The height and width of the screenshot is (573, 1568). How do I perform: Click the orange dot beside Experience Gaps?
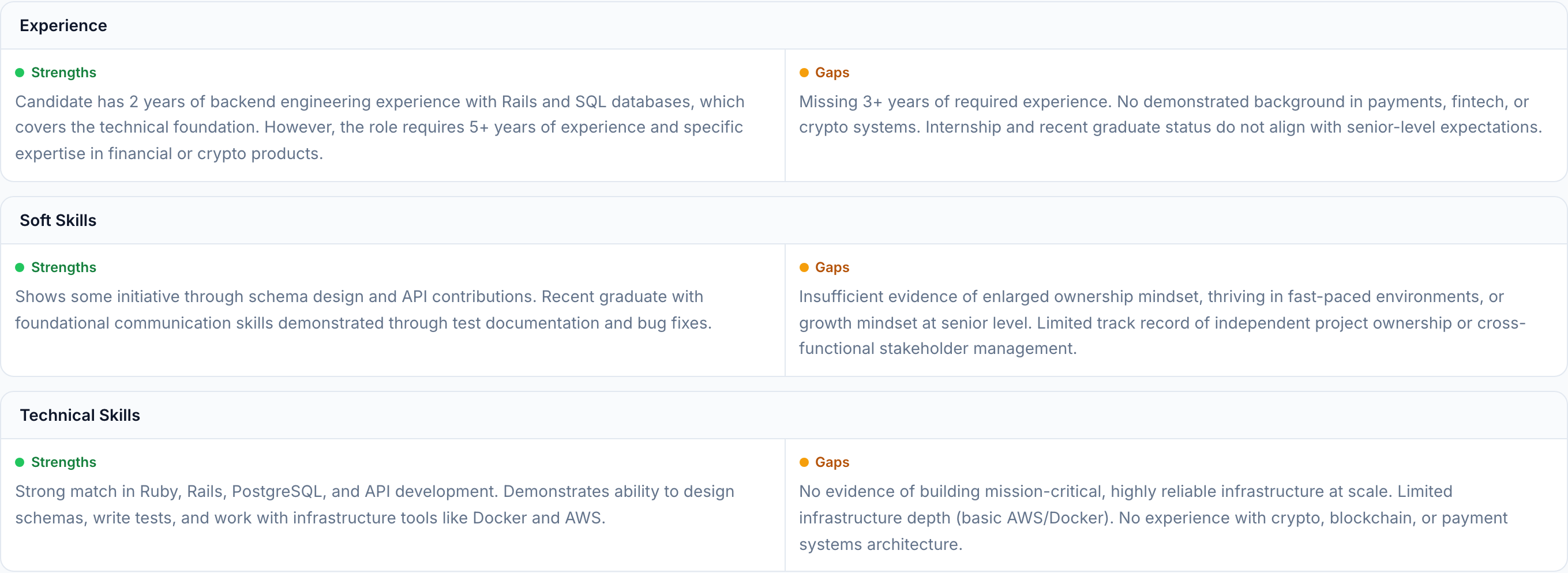pyautogui.click(x=804, y=73)
